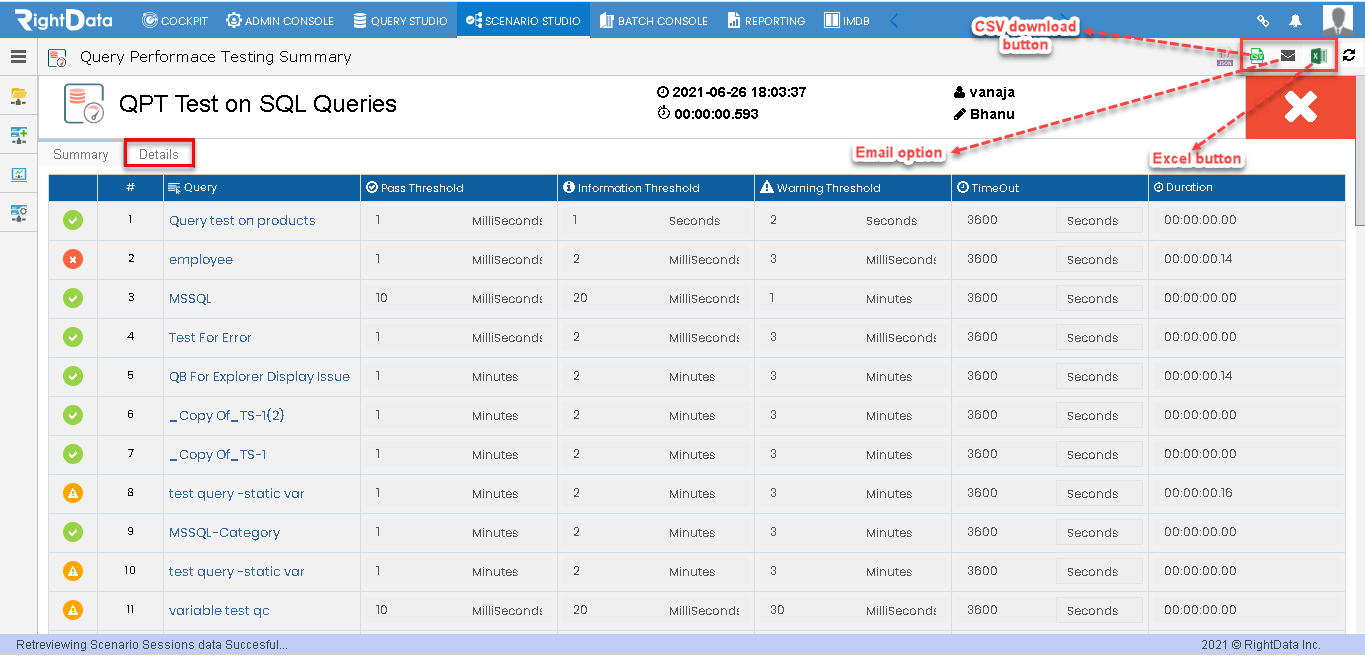Image resolution: width=1365 pixels, height=656 pixels.
Task: Click the Excel export icon
Action: click(1319, 56)
